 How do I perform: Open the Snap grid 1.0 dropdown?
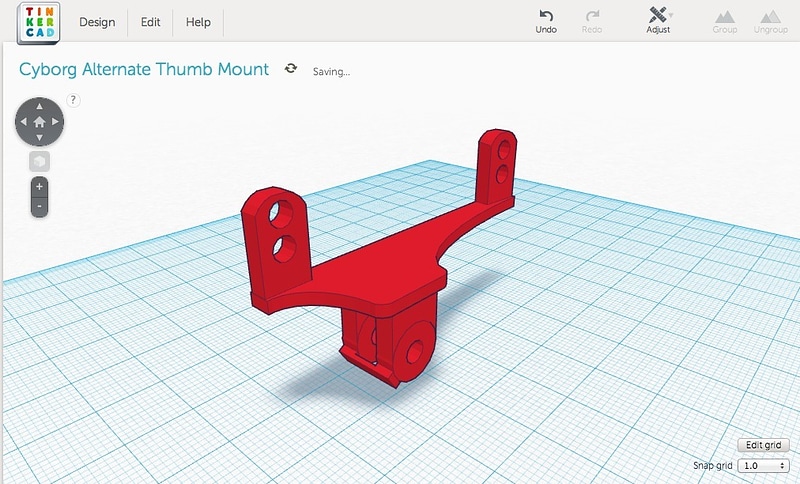(x=763, y=466)
